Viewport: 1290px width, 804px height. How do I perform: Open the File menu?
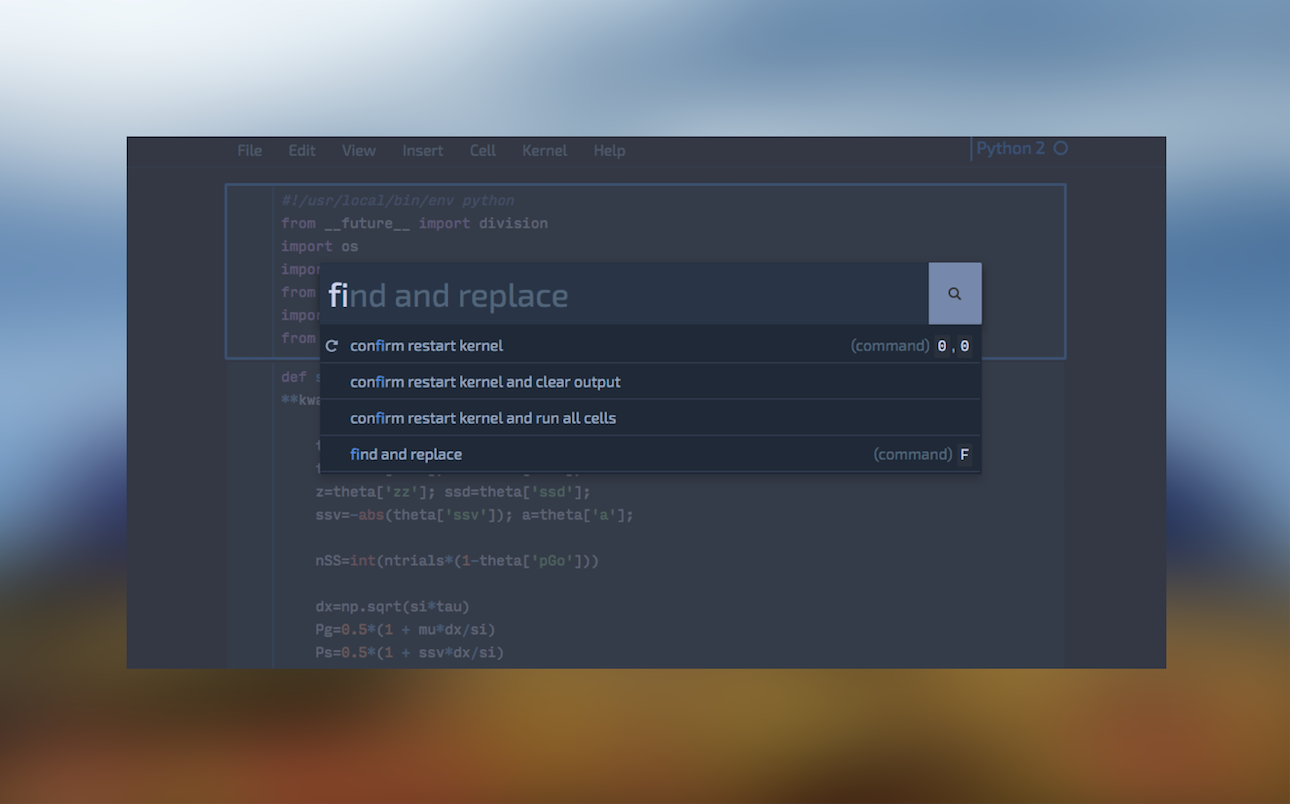(x=249, y=150)
